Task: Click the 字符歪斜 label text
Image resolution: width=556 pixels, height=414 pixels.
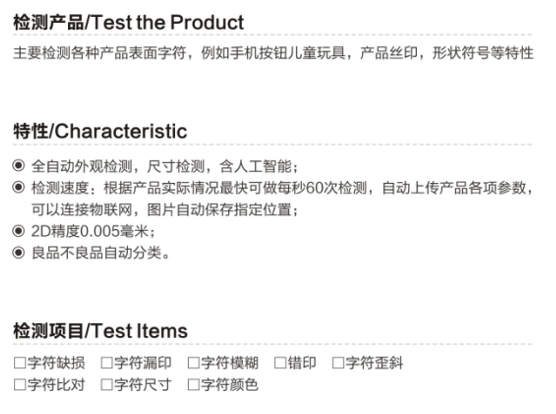Action: tap(374, 363)
